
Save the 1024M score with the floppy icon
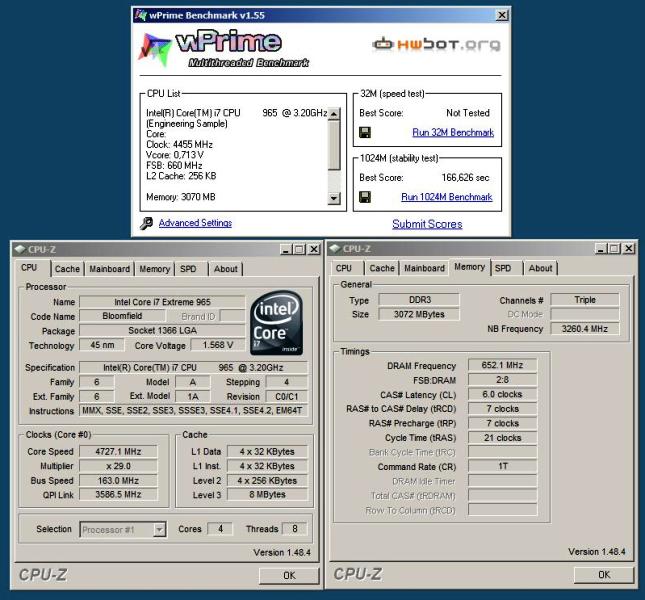[365, 197]
